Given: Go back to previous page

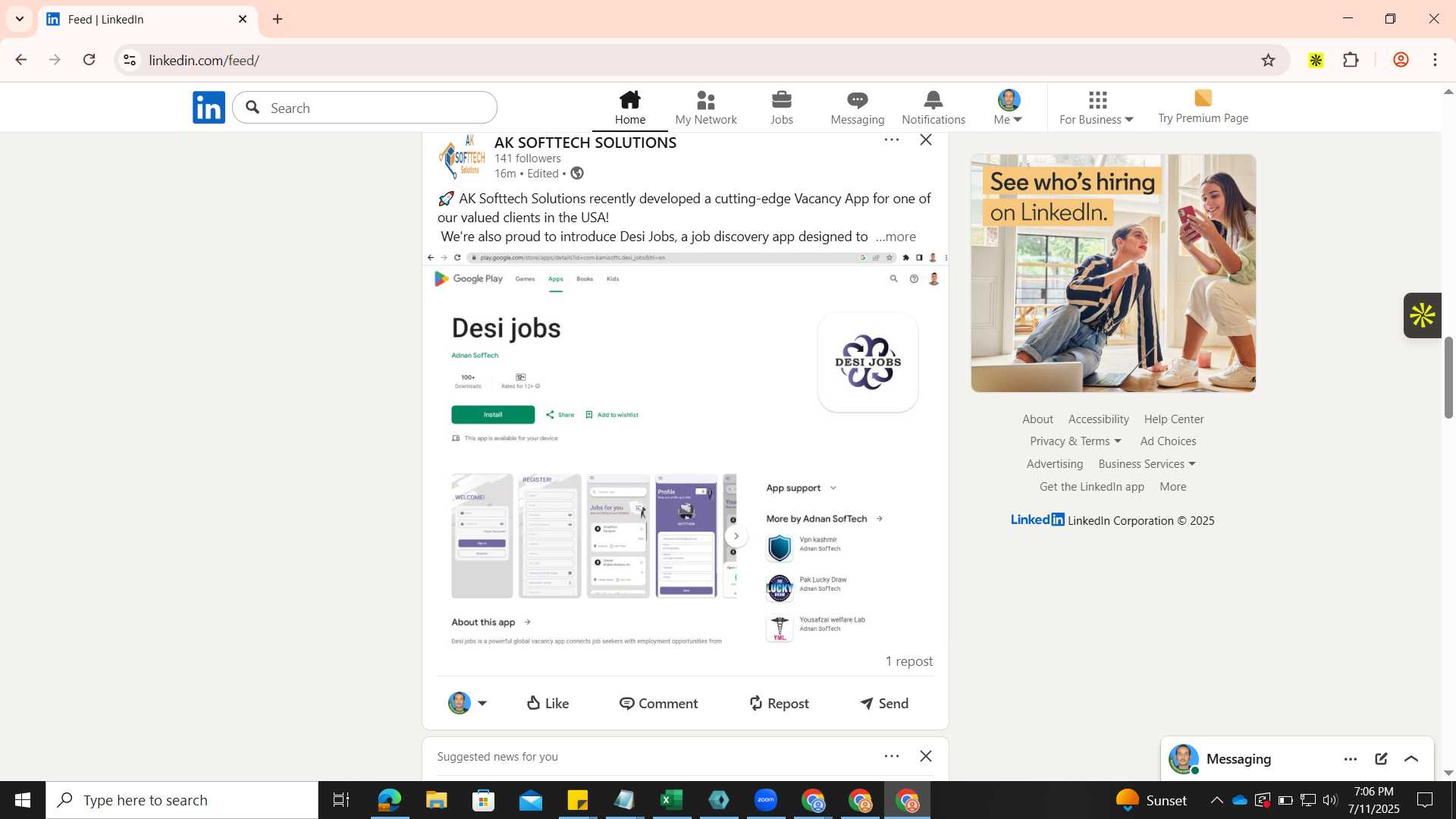Looking at the screenshot, I should point(20,60).
